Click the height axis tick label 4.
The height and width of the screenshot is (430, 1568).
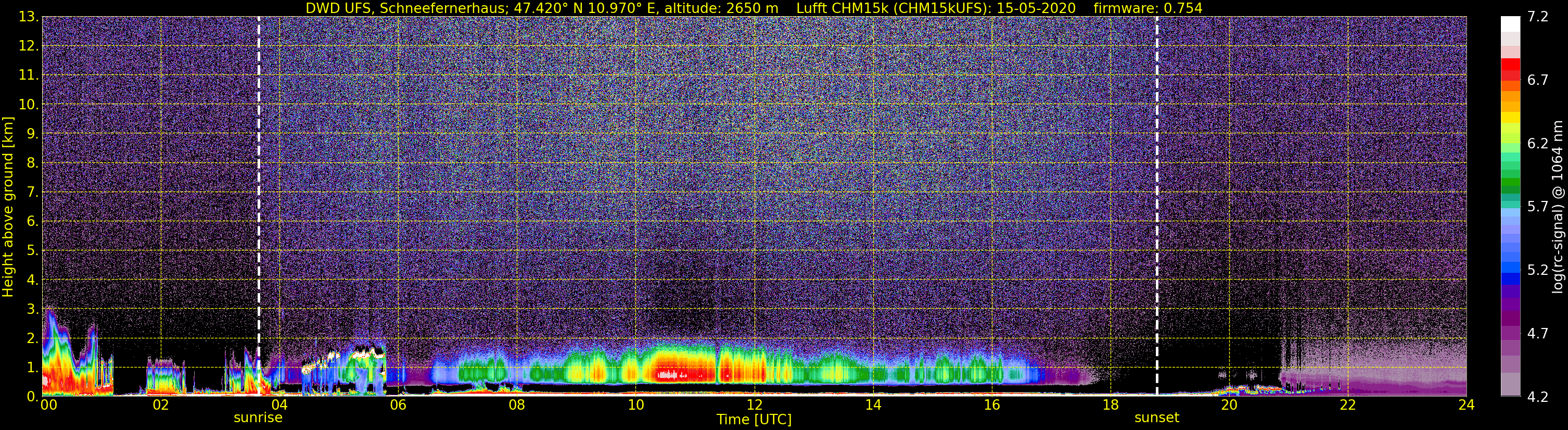(x=32, y=280)
